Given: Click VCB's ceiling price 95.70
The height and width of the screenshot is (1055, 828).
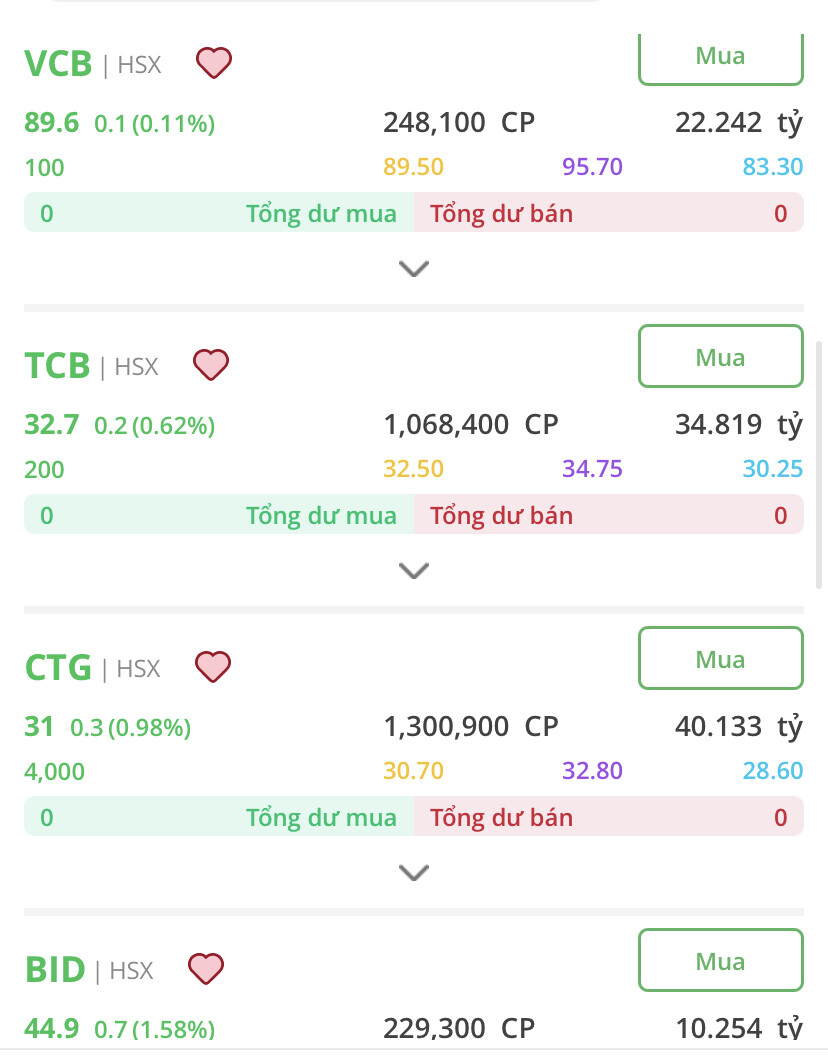Looking at the screenshot, I should click(592, 167).
